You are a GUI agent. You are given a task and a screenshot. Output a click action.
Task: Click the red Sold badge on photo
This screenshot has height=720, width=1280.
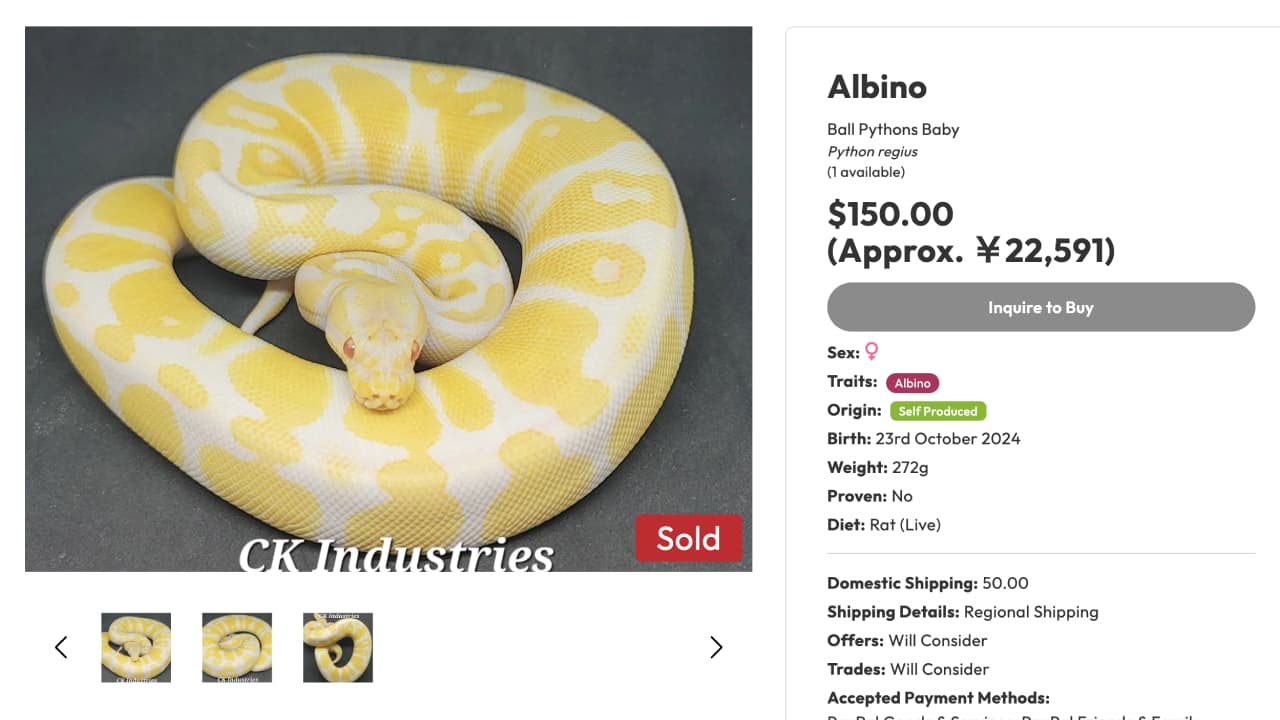click(688, 538)
